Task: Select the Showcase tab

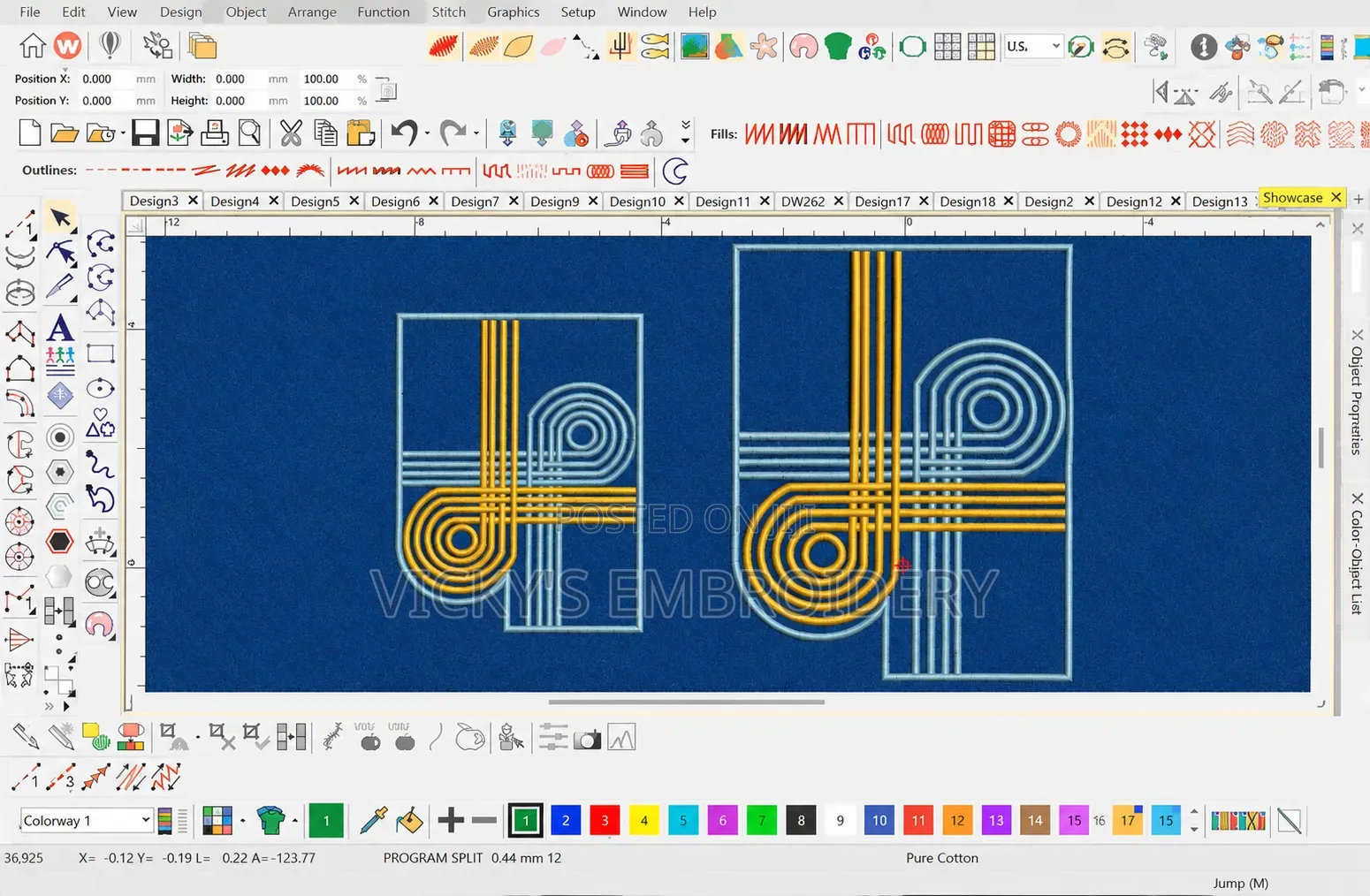Action: tap(1292, 197)
